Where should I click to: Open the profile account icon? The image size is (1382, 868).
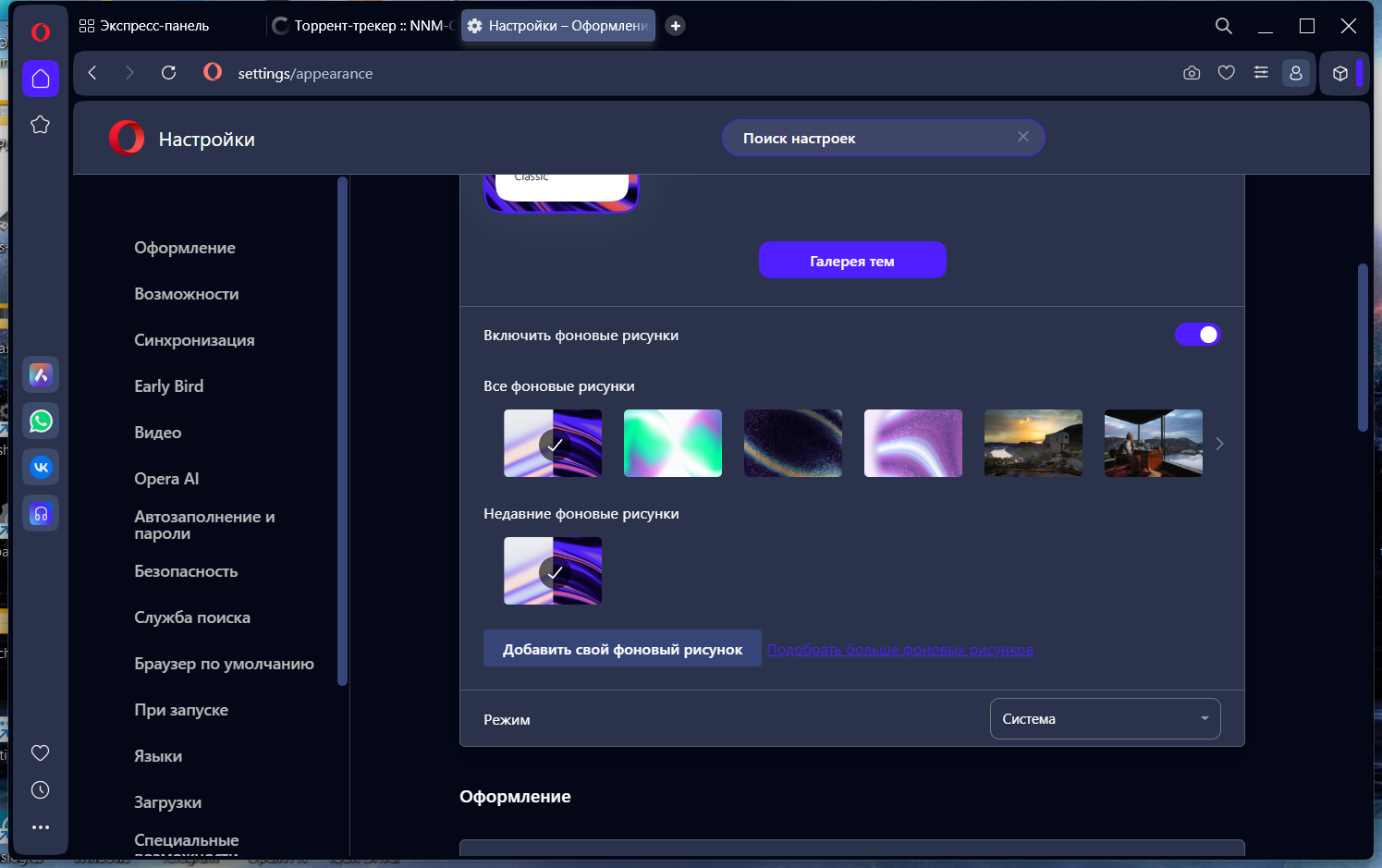click(1296, 73)
